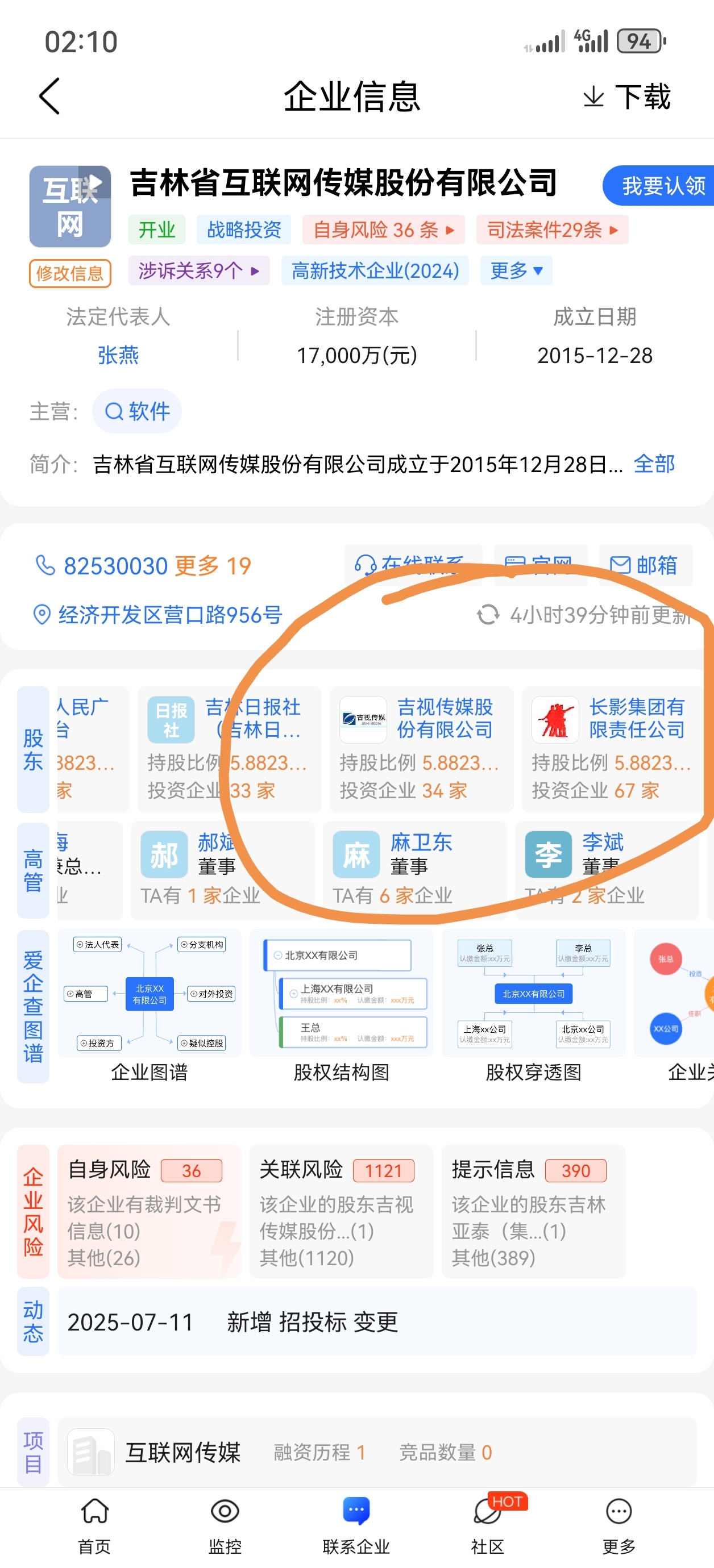Image resolution: width=714 pixels, height=1568 pixels.
Task: Open the 2025-07-11 新增 招投标 变更 update
Action: pyautogui.click(x=376, y=1321)
